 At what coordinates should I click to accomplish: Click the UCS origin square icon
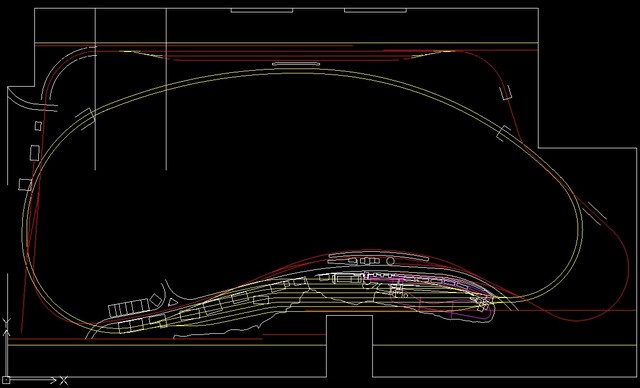coord(7,380)
